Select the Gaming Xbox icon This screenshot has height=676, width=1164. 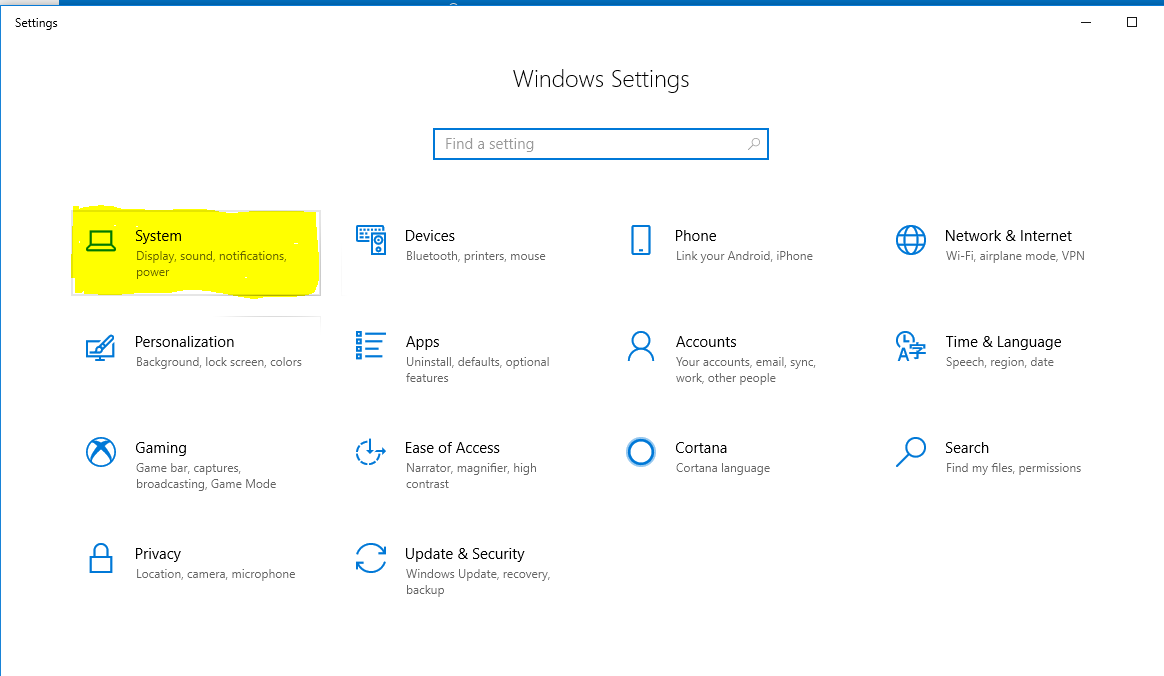tap(101, 452)
